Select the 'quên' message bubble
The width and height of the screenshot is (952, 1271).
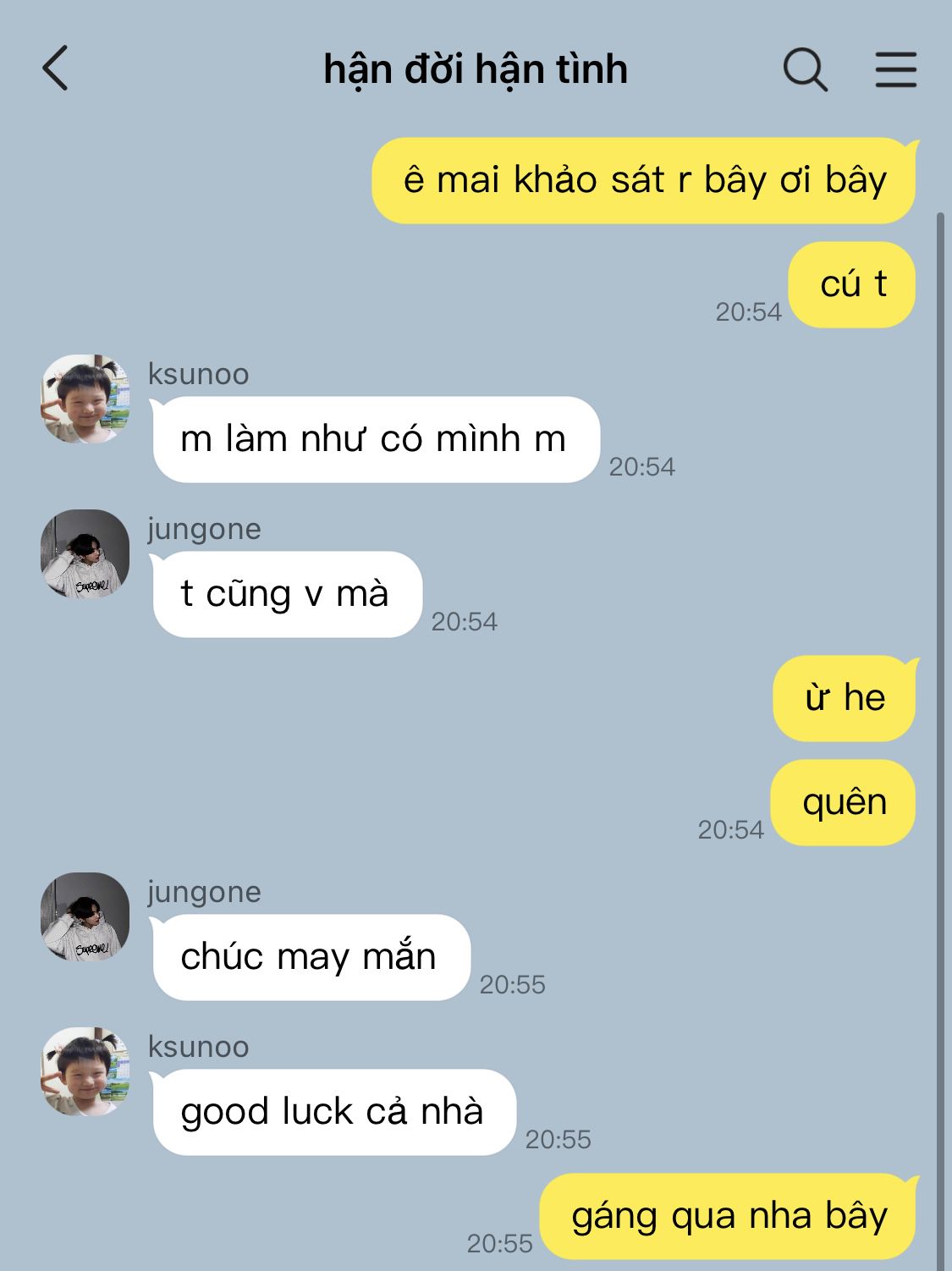845,803
